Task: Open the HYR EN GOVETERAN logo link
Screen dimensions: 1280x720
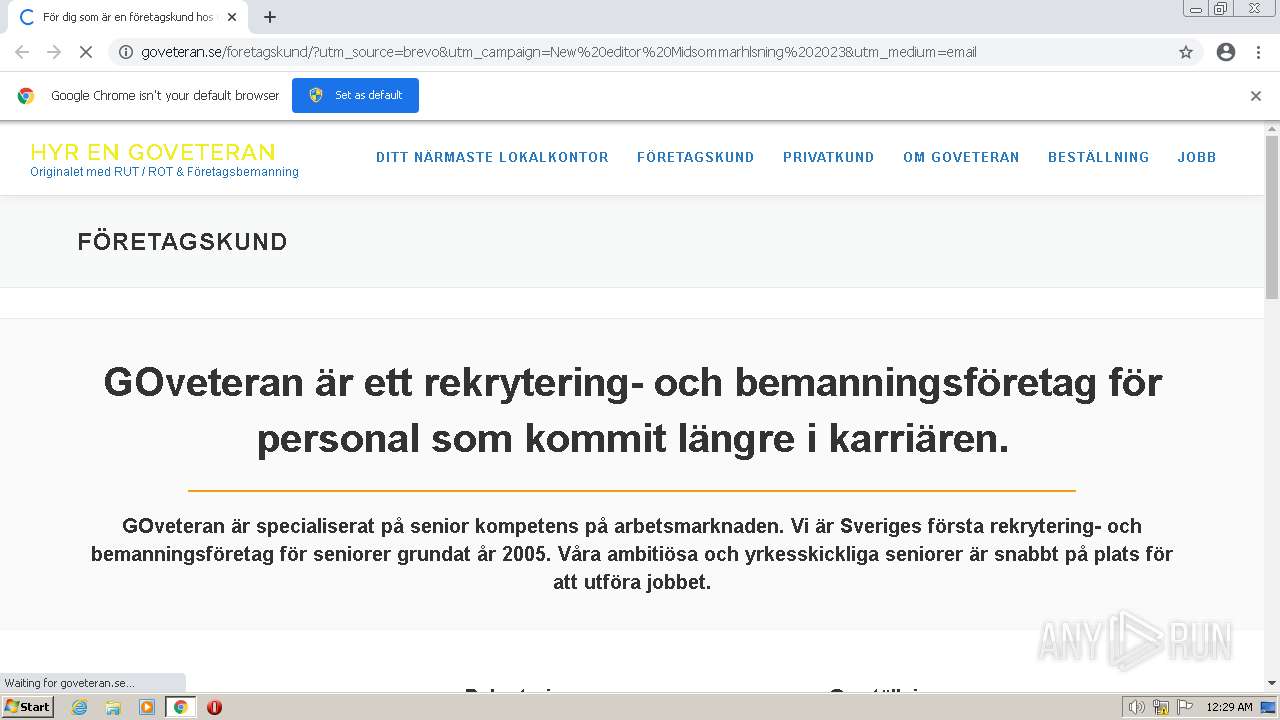Action: click(x=153, y=152)
